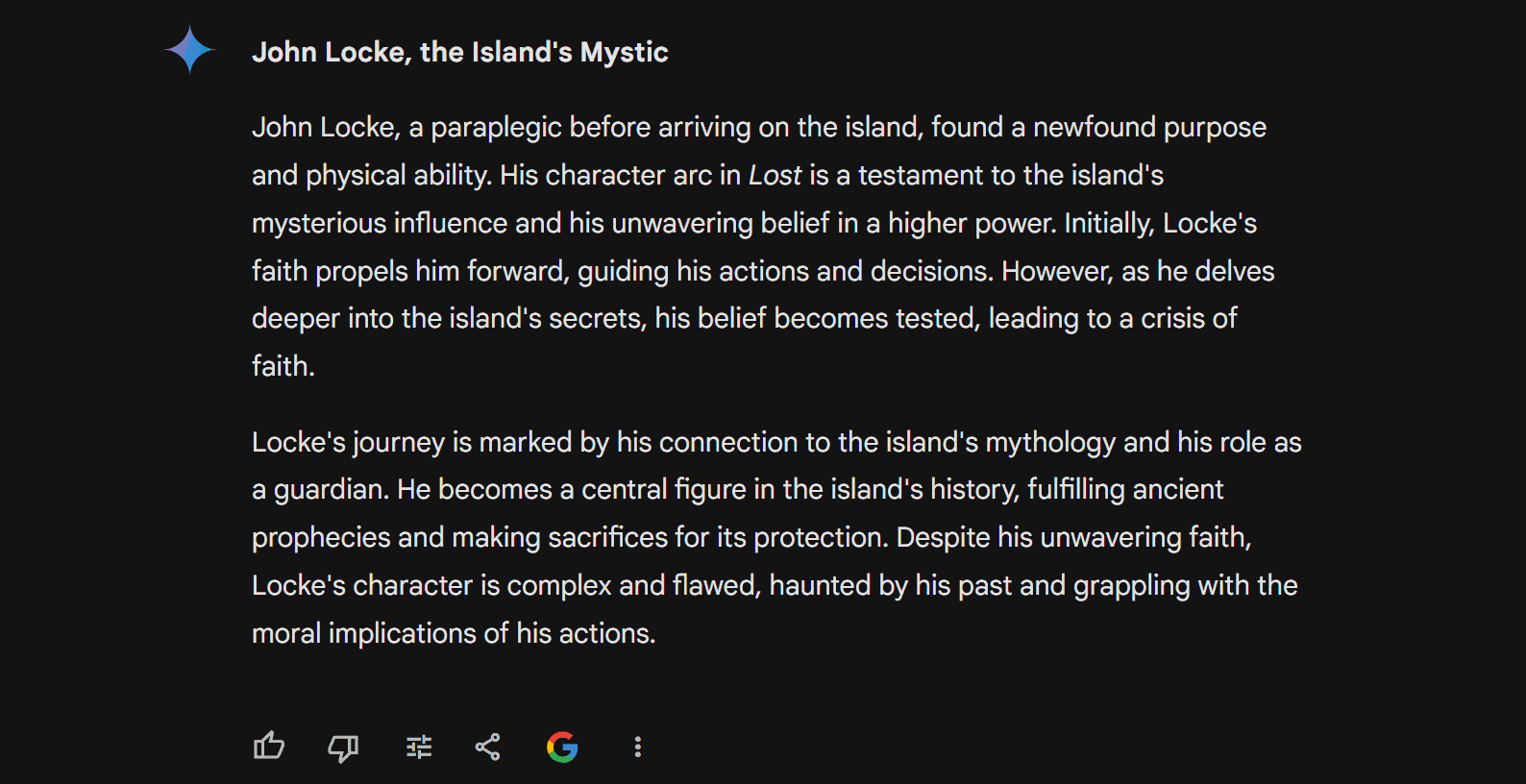Click the Gemini sparkle icon beside heading
1526x784 pixels.
click(189, 50)
